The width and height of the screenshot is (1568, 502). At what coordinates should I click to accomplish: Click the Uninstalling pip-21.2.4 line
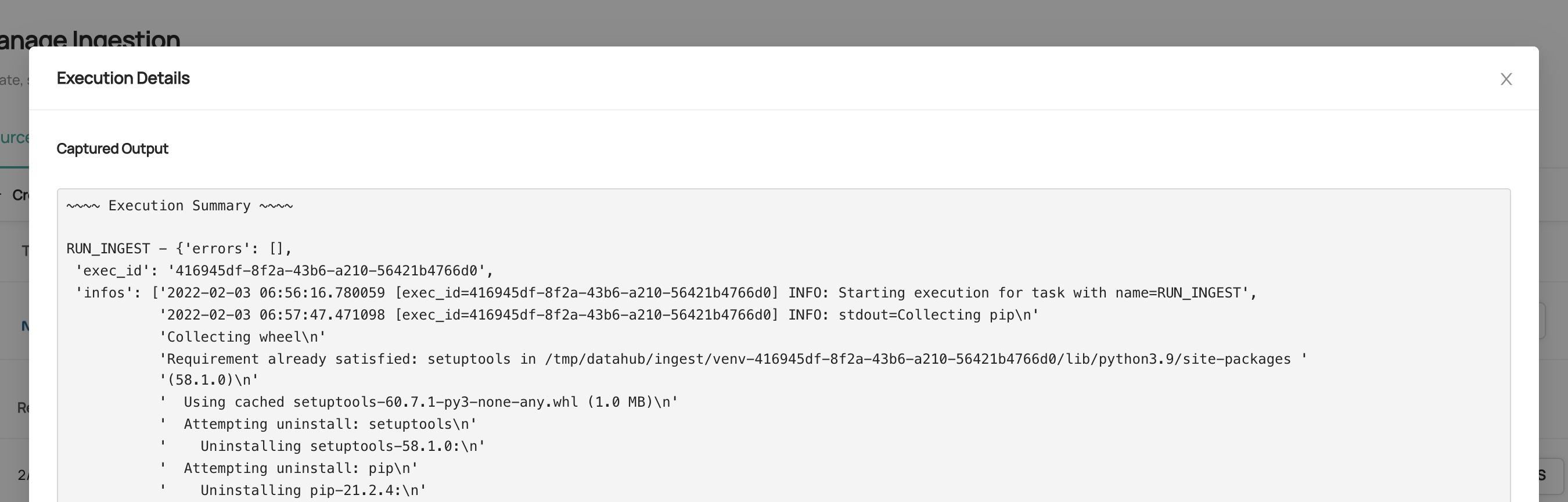coord(293,490)
